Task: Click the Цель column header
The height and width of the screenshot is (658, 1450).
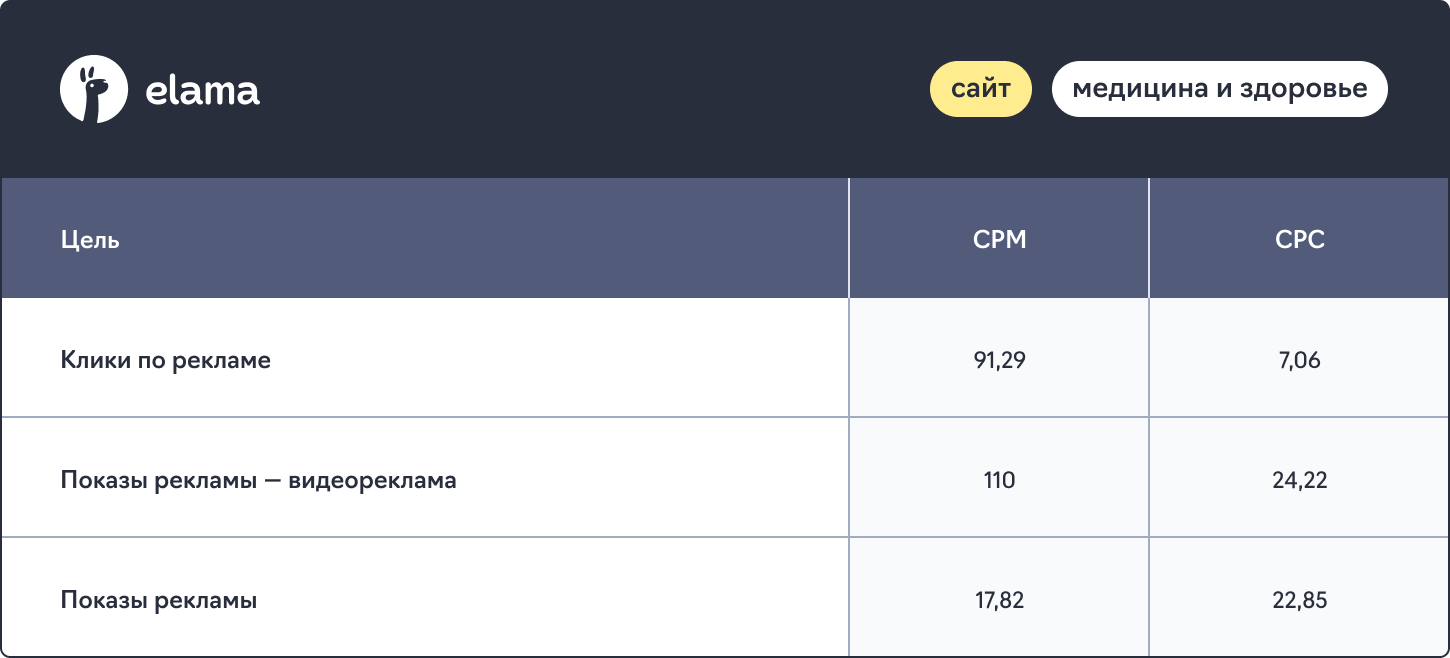Action: (90, 240)
